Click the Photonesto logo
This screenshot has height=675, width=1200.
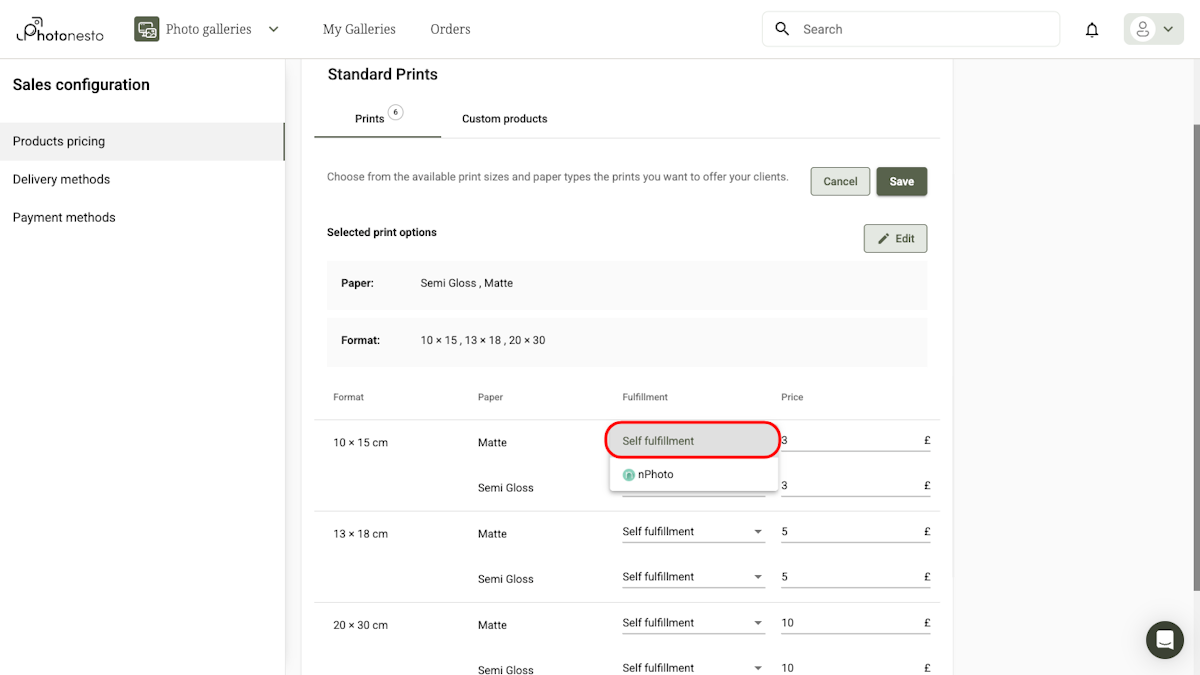(x=59, y=29)
